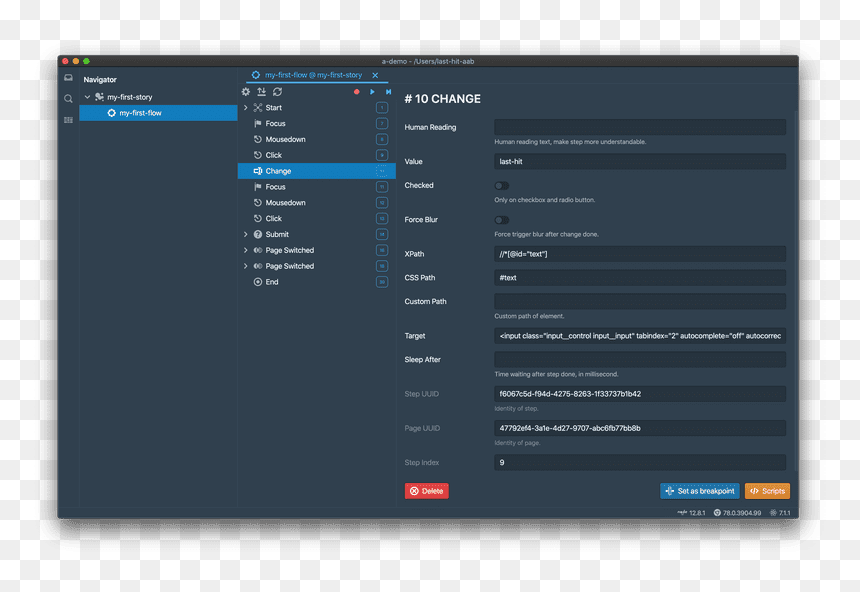Click the flag icon on Focus step 7

coord(258,123)
